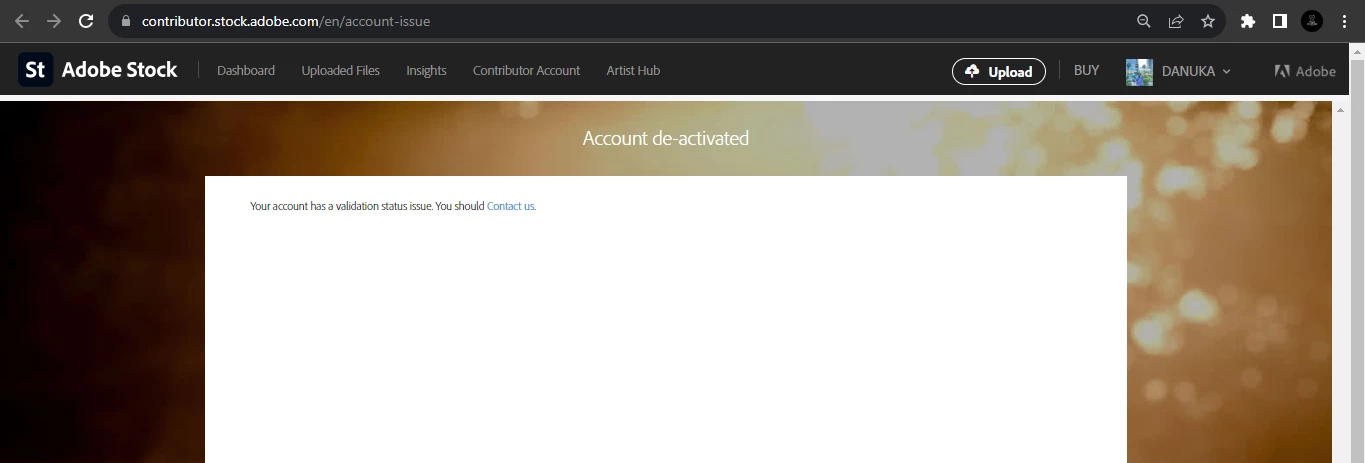The width and height of the screenshot is (1365, 463).
Task: Toggle the browser side panel icon
Action: tap(1279, 21)
